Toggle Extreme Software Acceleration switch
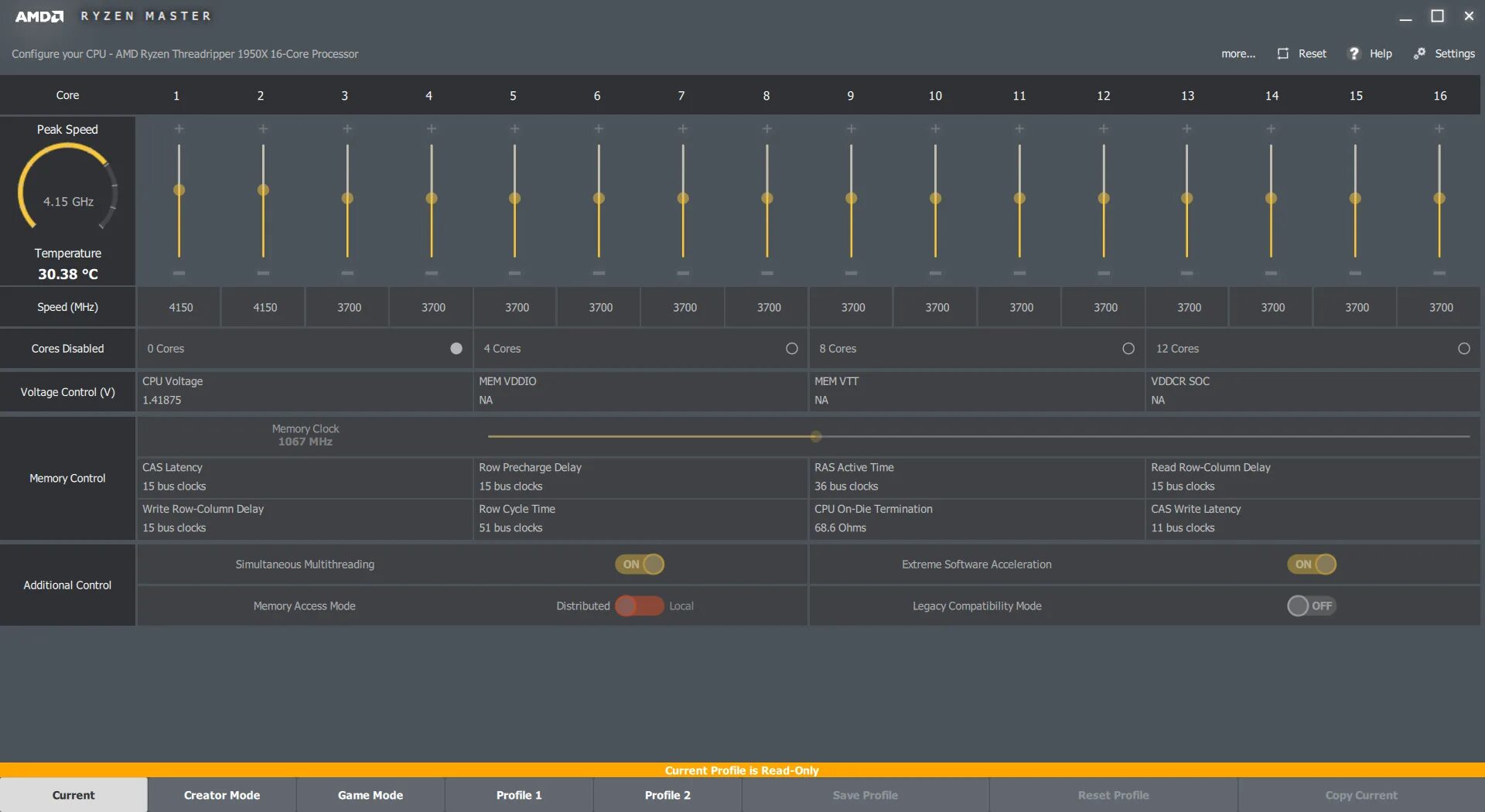The width and height of the screenshot is (1485, 812). pos(1312,565)
